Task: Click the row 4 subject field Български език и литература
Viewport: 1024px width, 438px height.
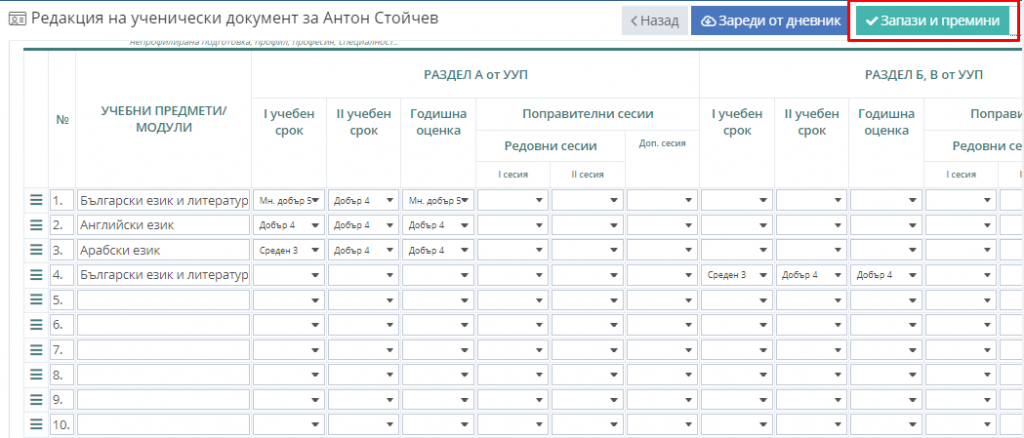Action: pos(163,275)
